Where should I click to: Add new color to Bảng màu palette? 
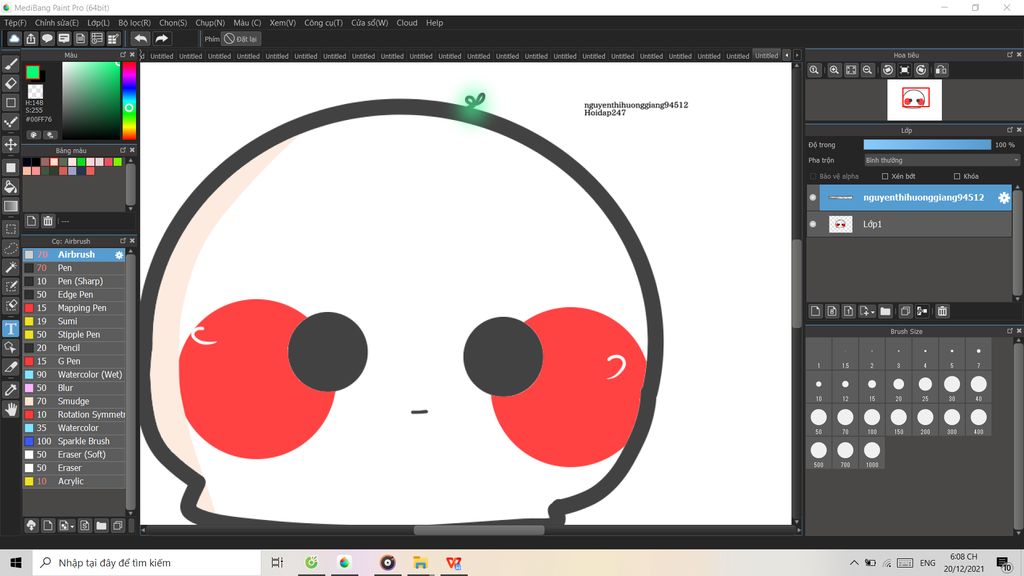(31, 221)
